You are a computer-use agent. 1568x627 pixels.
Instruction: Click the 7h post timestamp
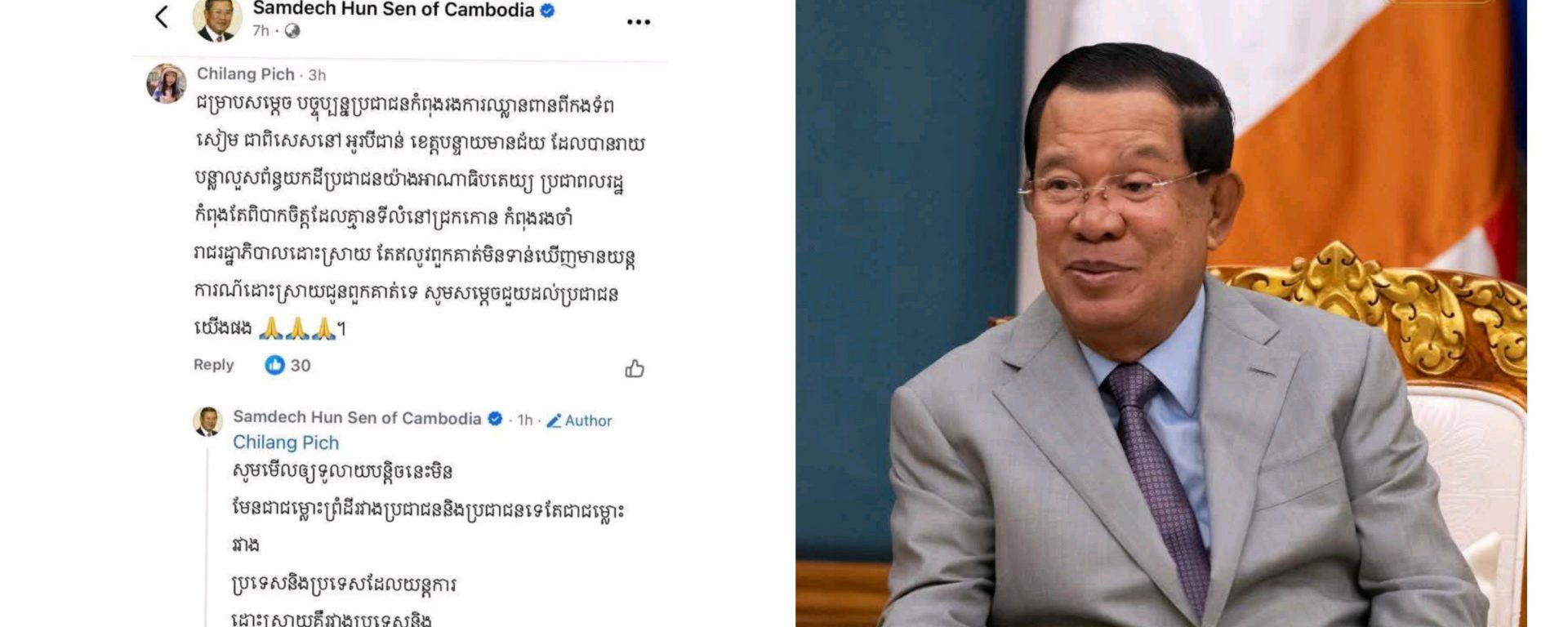coord(261,31)
